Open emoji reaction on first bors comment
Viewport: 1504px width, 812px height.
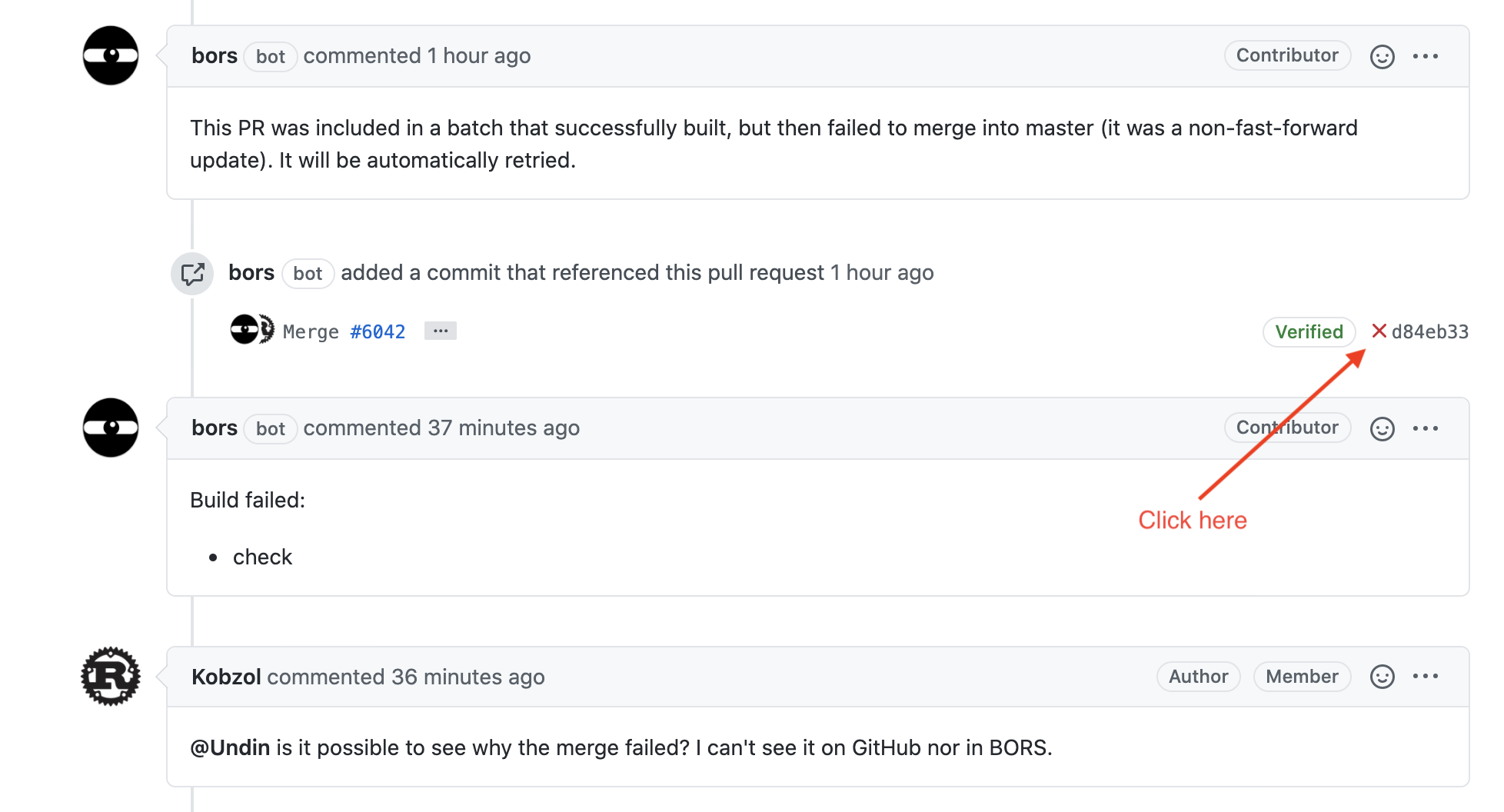point(1382,56)
